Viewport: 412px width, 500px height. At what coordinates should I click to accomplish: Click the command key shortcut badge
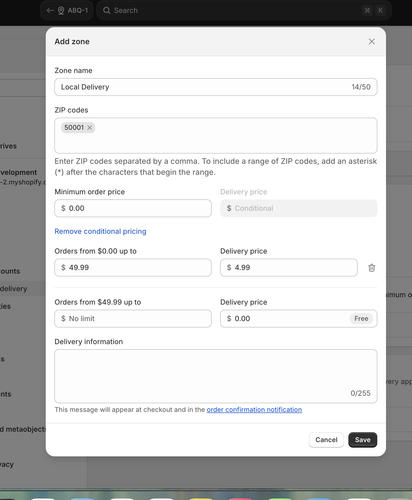tap(367, 10)
